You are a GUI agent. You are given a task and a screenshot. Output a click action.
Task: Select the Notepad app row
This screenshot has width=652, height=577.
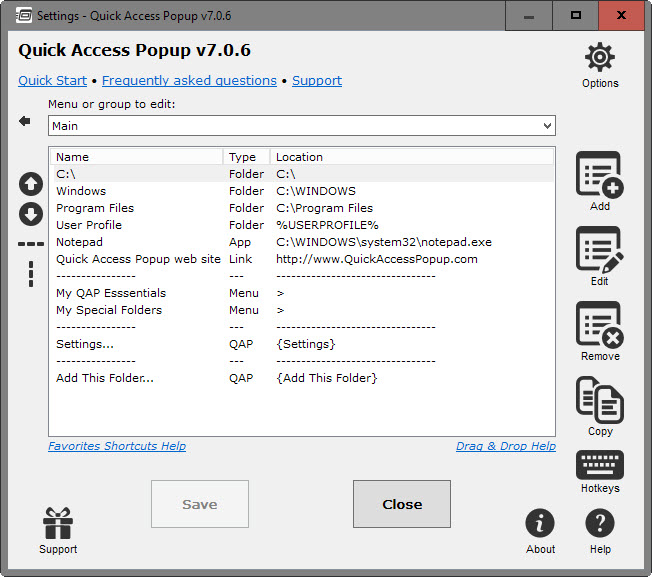[302, 242]
